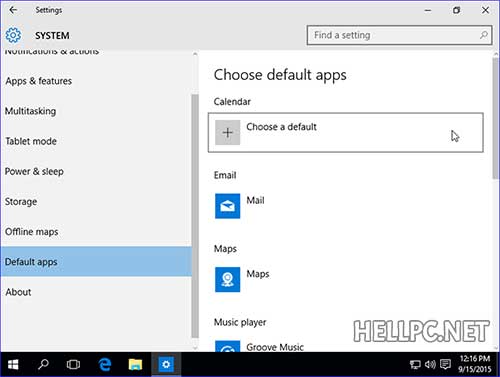The image size is (500, 377).
Task: Launch Microsoft Edge from taskbar
Action: [105, 365]
